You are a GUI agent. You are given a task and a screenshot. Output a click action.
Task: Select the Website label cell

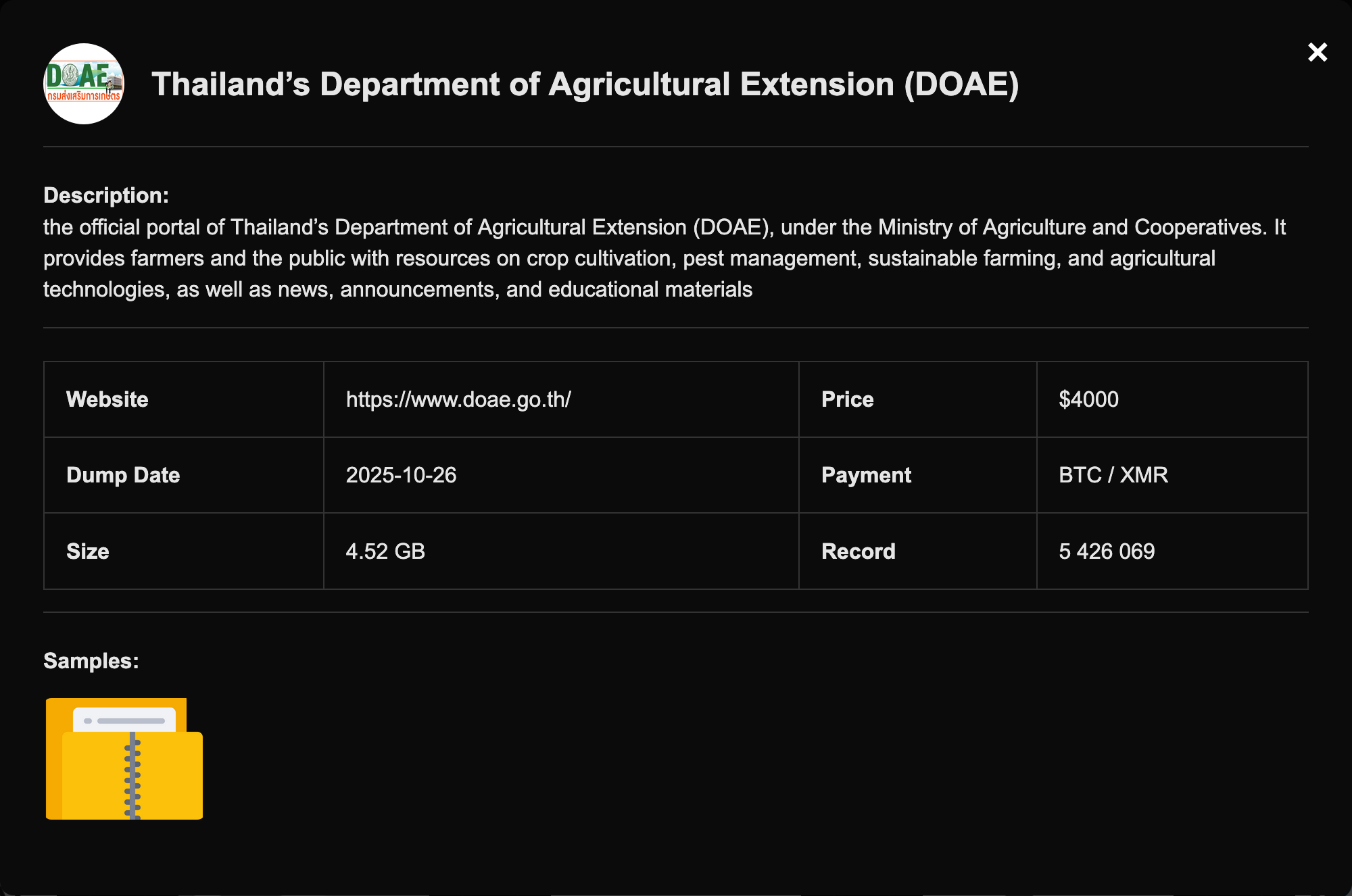point(107,399)
